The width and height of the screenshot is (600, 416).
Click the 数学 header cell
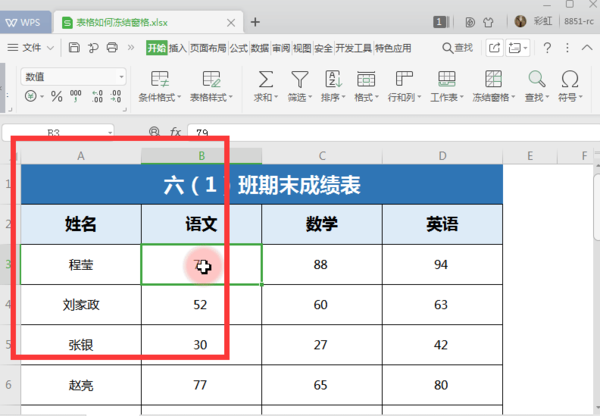[x=322, y=224]
